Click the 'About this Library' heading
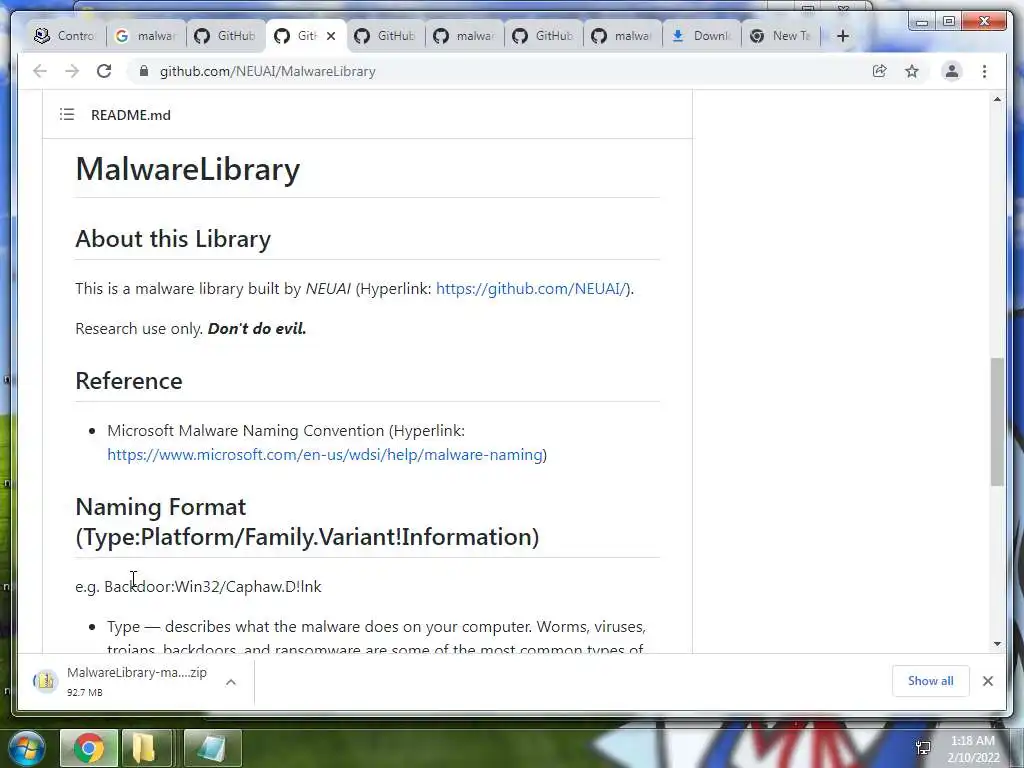The width and height of the screenshot is (1024, 768). 173,239
